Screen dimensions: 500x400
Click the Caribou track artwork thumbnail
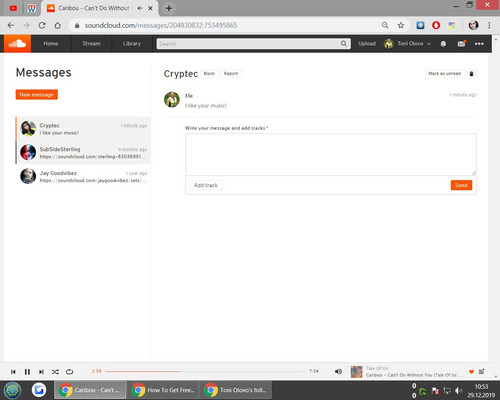tap(357, 372)
